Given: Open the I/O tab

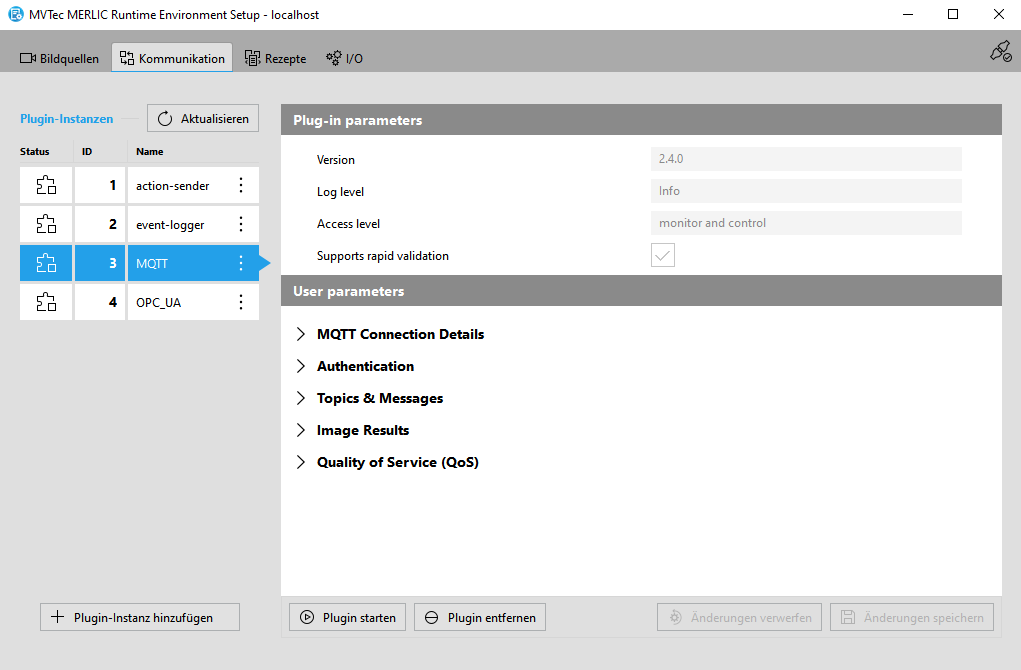Looking at the screenshot, I should 345,58.
